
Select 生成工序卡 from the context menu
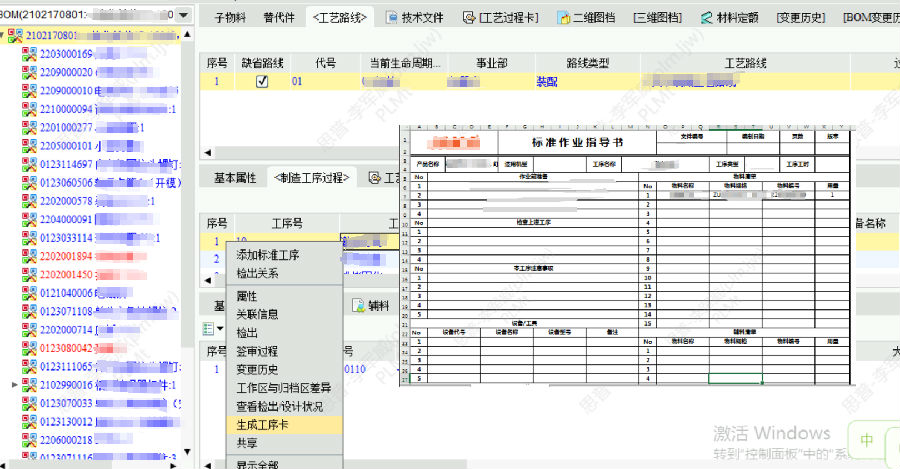pos(263,425)
